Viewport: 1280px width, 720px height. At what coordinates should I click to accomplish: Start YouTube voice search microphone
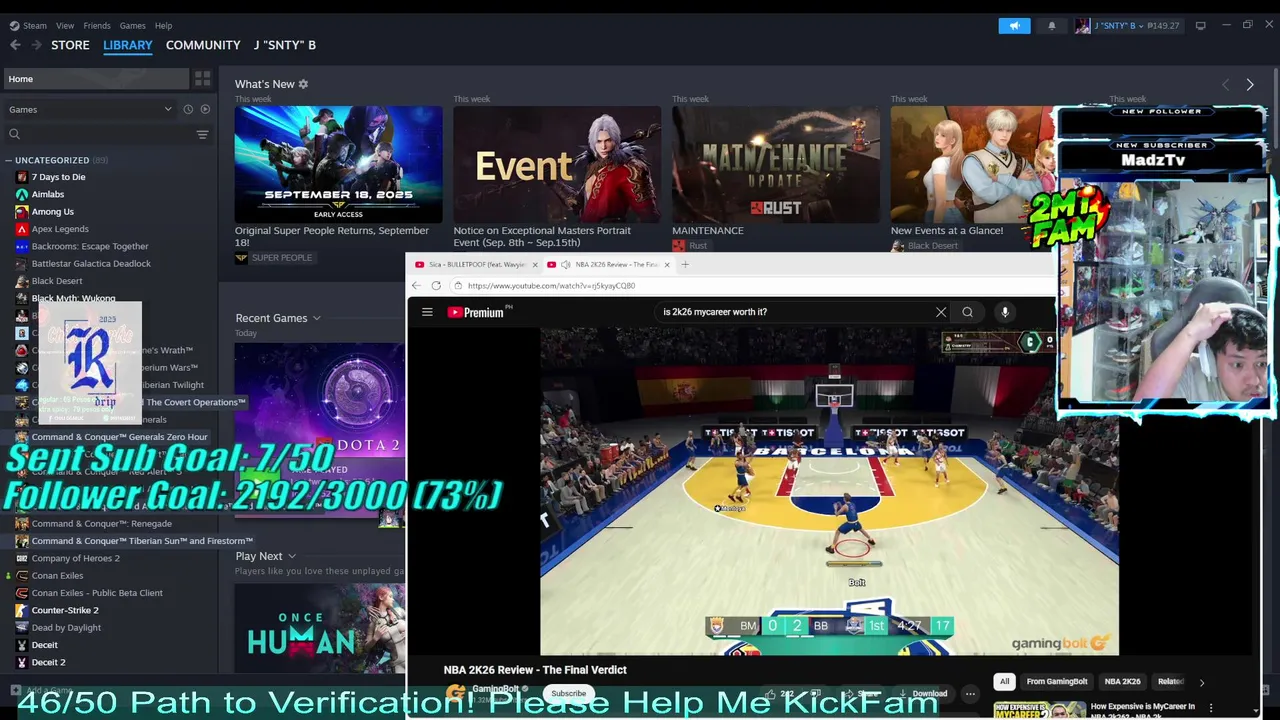(x=1005, y=312)
